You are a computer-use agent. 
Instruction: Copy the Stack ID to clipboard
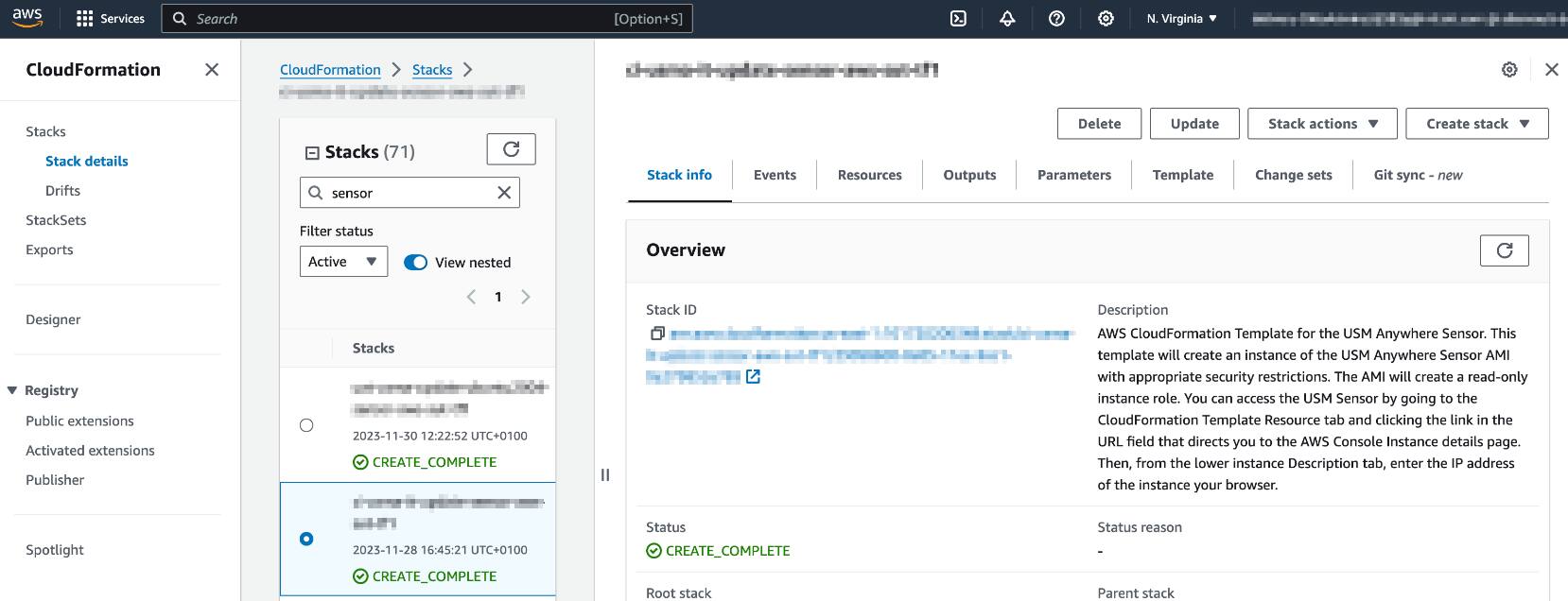[657, 334]
